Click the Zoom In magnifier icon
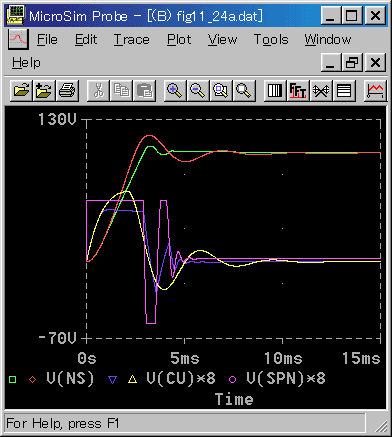 point(175,90)
